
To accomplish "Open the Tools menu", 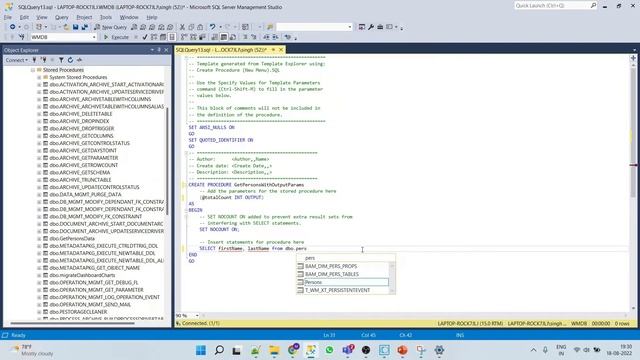I will point(106,17).
